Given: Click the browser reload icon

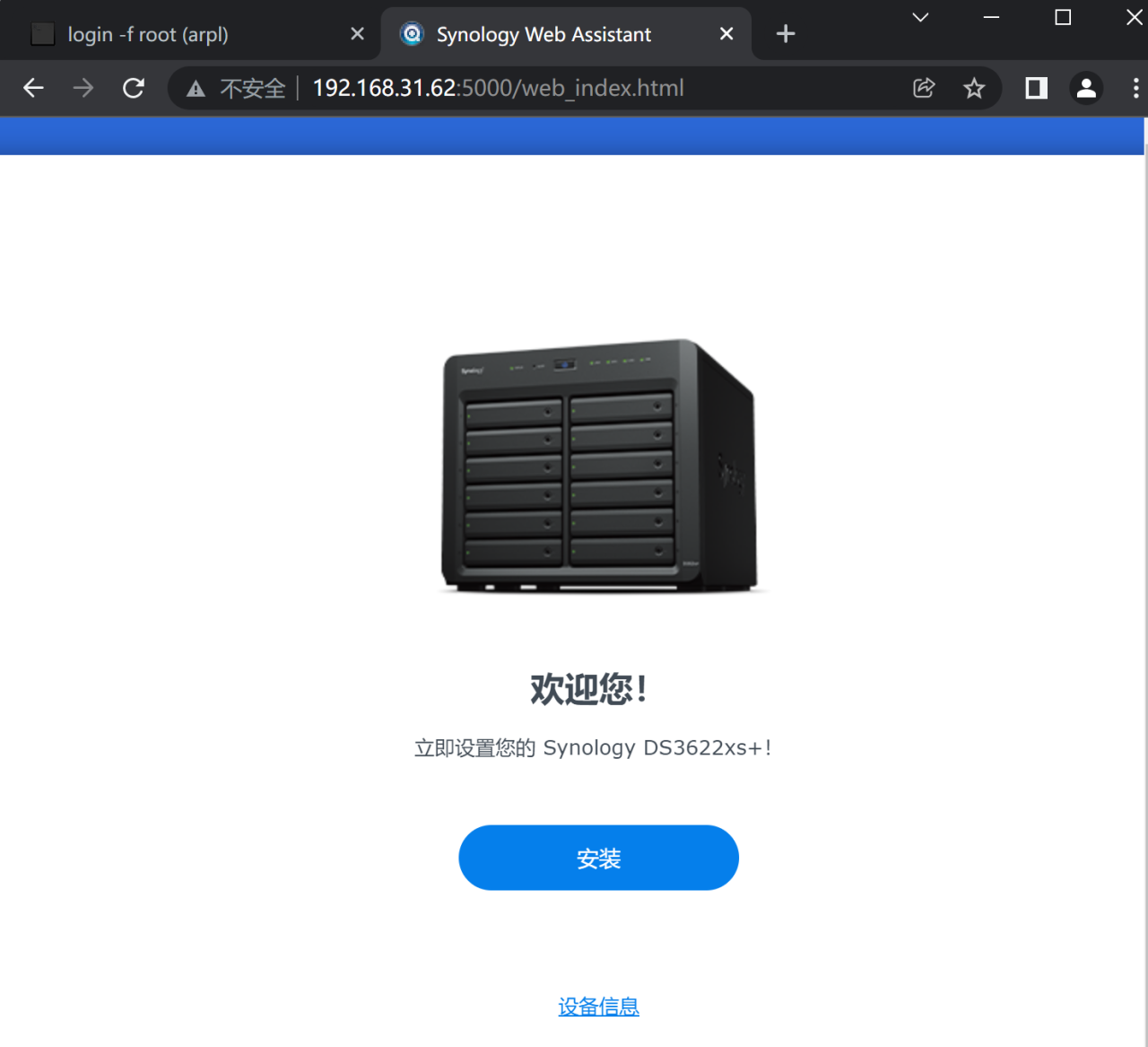Looking at the screenshot, I should (134, 88).
